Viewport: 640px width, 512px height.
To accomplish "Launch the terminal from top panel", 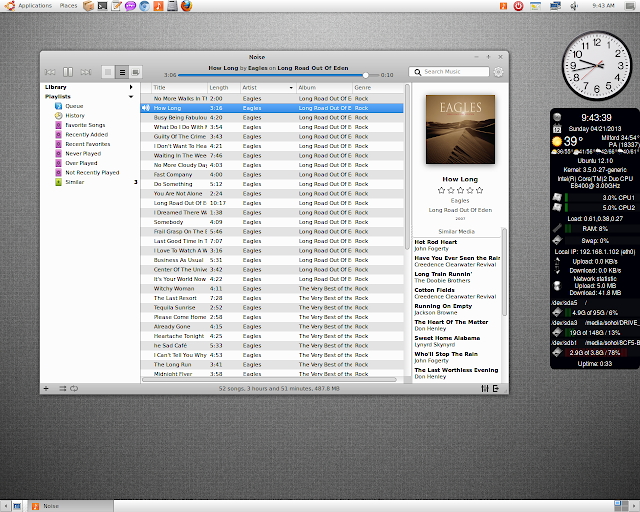I will tap(102, 6).
